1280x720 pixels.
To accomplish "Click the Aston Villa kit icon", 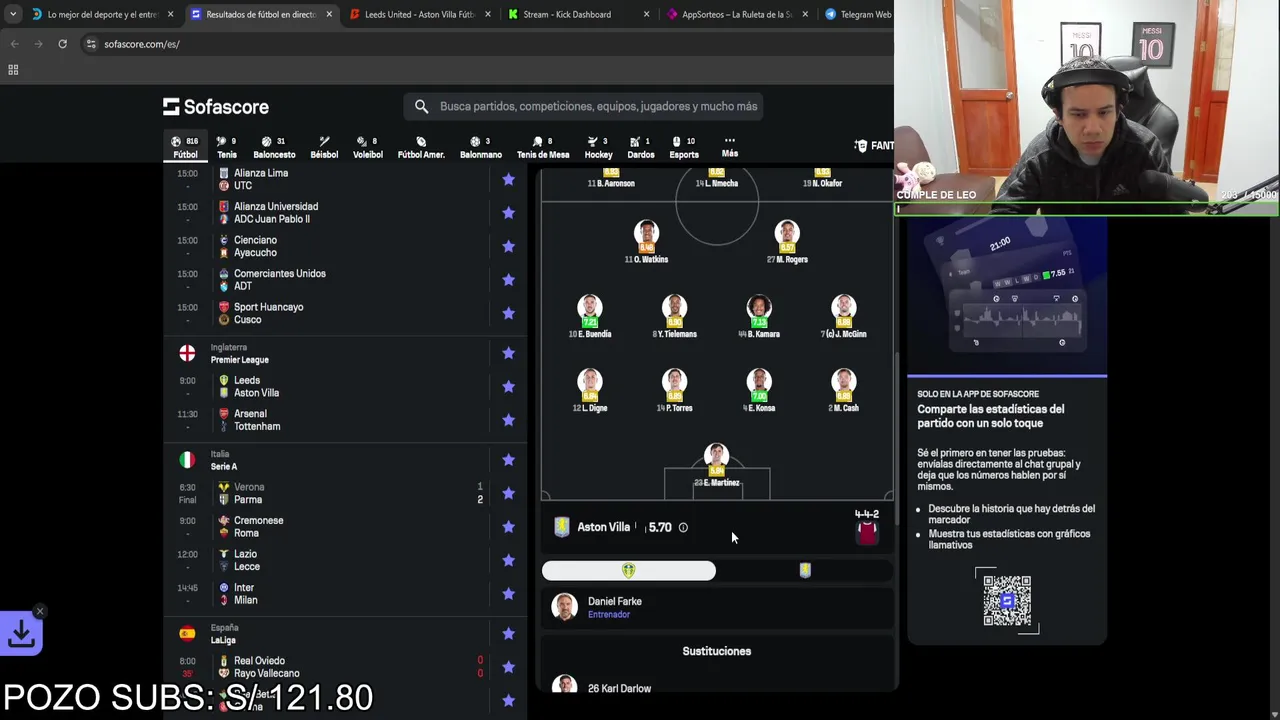I will pyautogui.click(x=867, y=533).
